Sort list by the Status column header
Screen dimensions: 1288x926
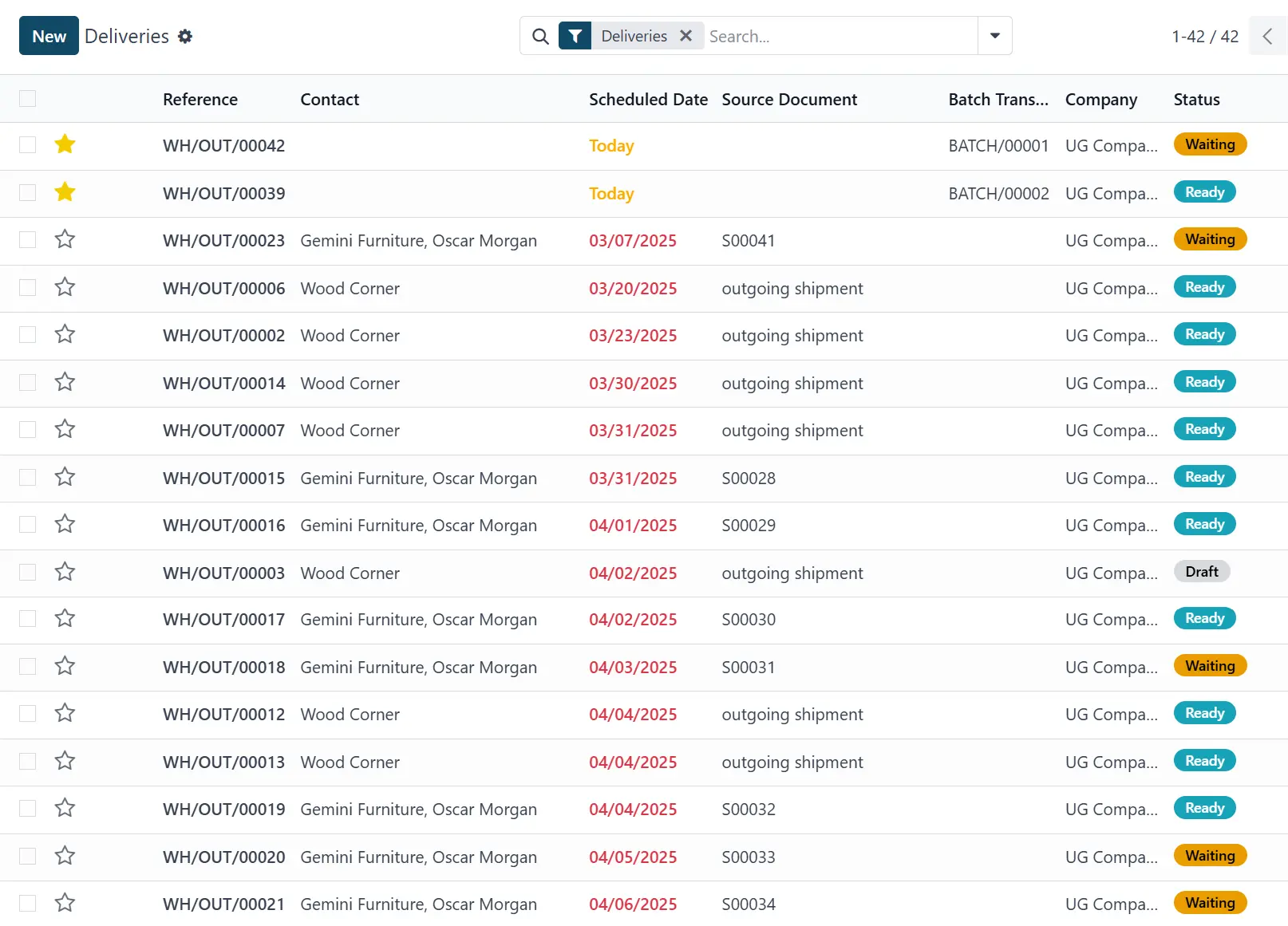[x=1195, y=100]
